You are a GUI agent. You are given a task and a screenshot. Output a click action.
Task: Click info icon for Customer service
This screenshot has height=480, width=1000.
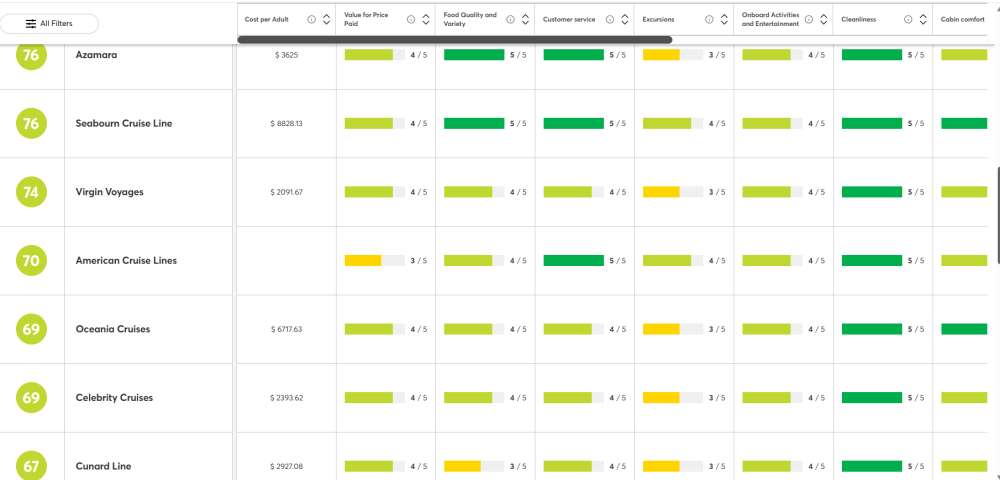[x=610, y=20]
